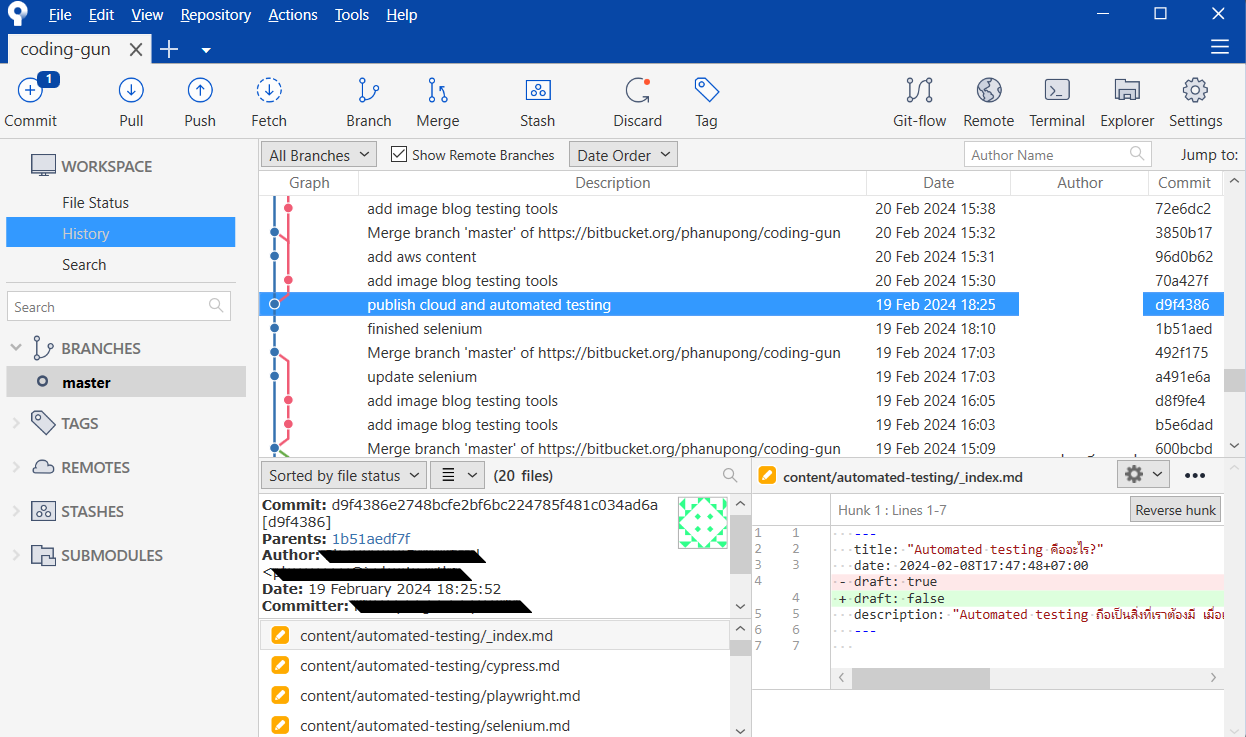
Task: Click the author avatar image
Action: click(703, 522)
